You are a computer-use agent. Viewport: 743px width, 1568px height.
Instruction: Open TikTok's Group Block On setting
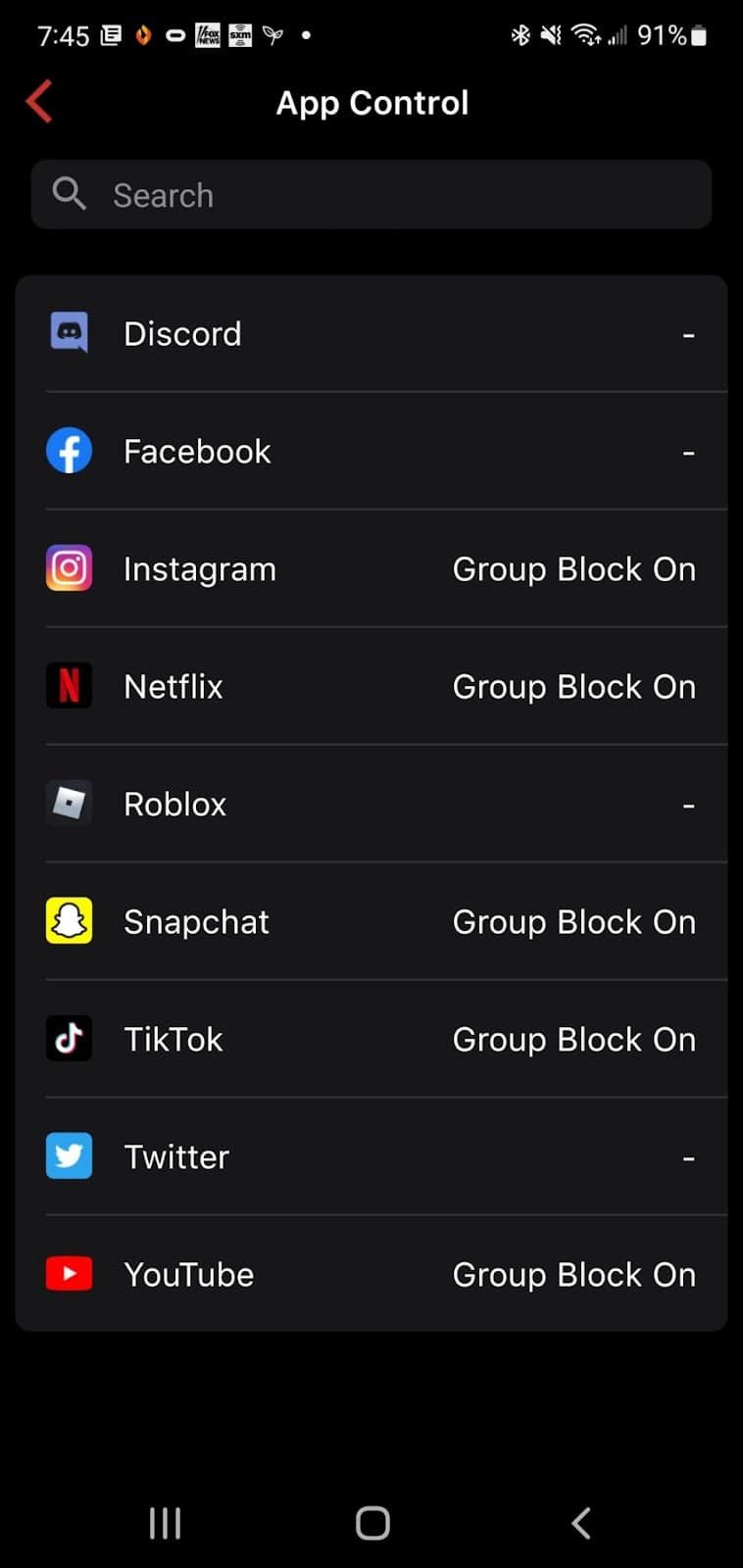(x=573, y=1040)
